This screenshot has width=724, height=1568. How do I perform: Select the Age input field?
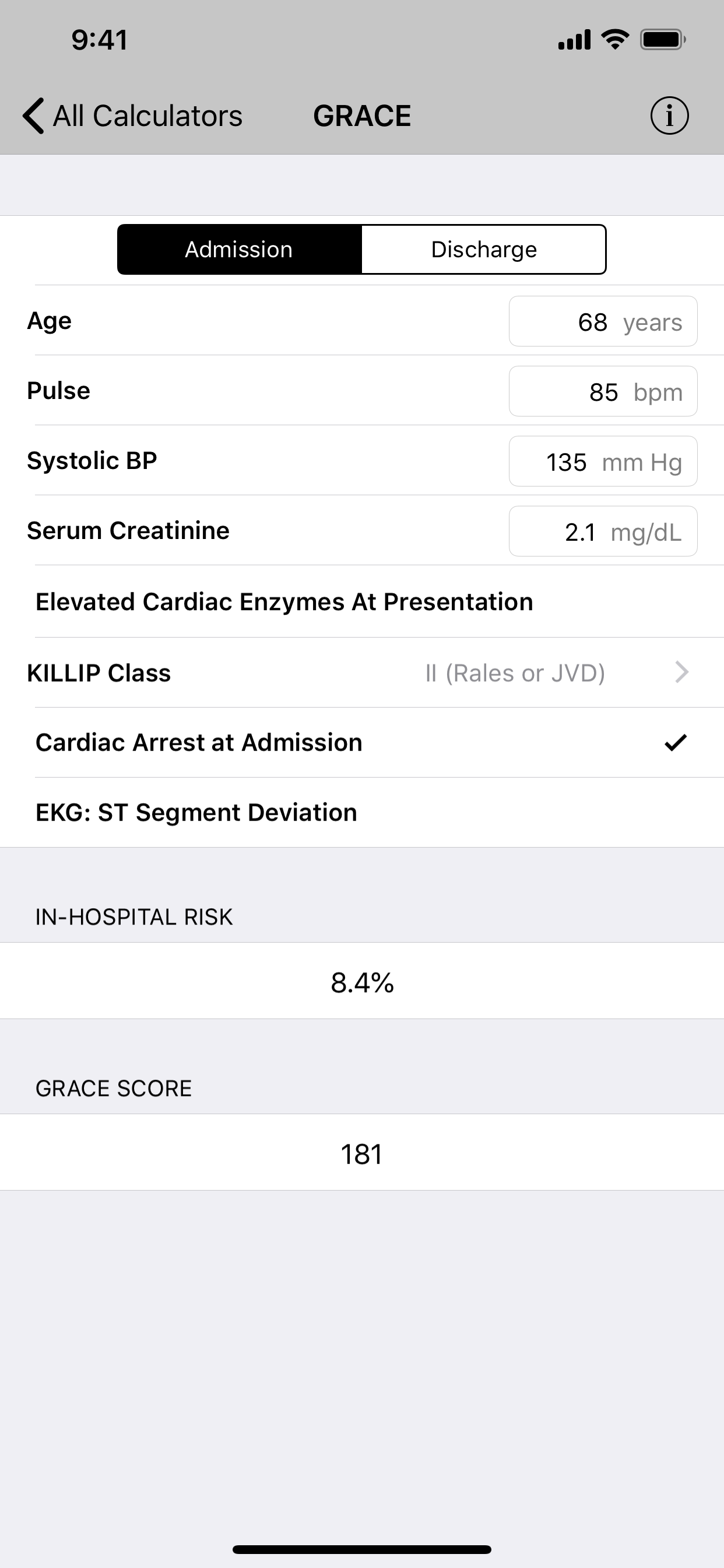click(603, 321)
